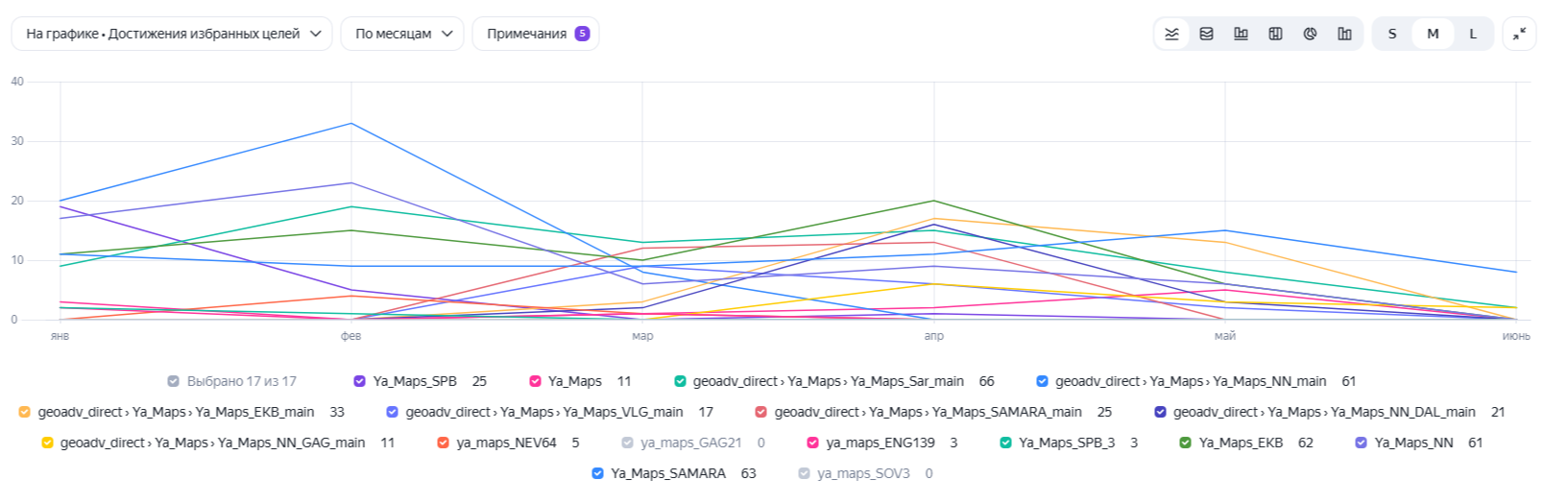The height and width of the screenshot is (503, 1568).
Task: Select the line chart view icon
Action: pos(1171,34)
